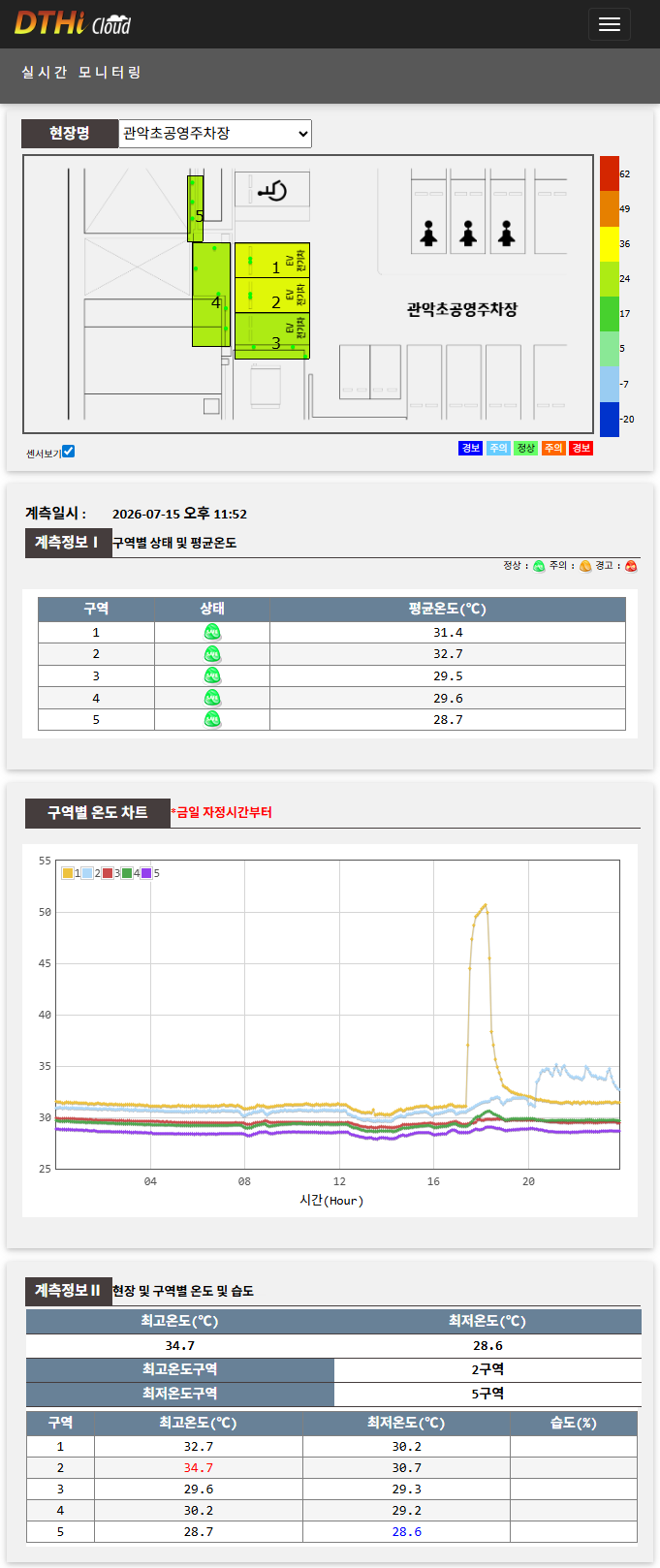Click the average temperature value 31.4
660x1568 pixels.
coord(448,633)
